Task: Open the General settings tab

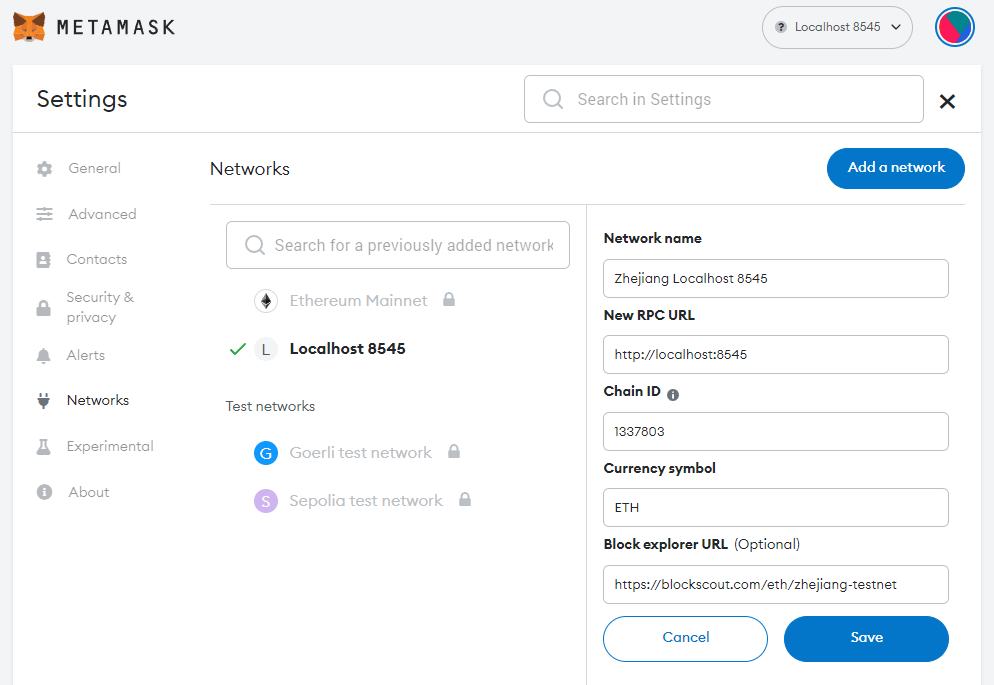Action: (x=94, y=168)
